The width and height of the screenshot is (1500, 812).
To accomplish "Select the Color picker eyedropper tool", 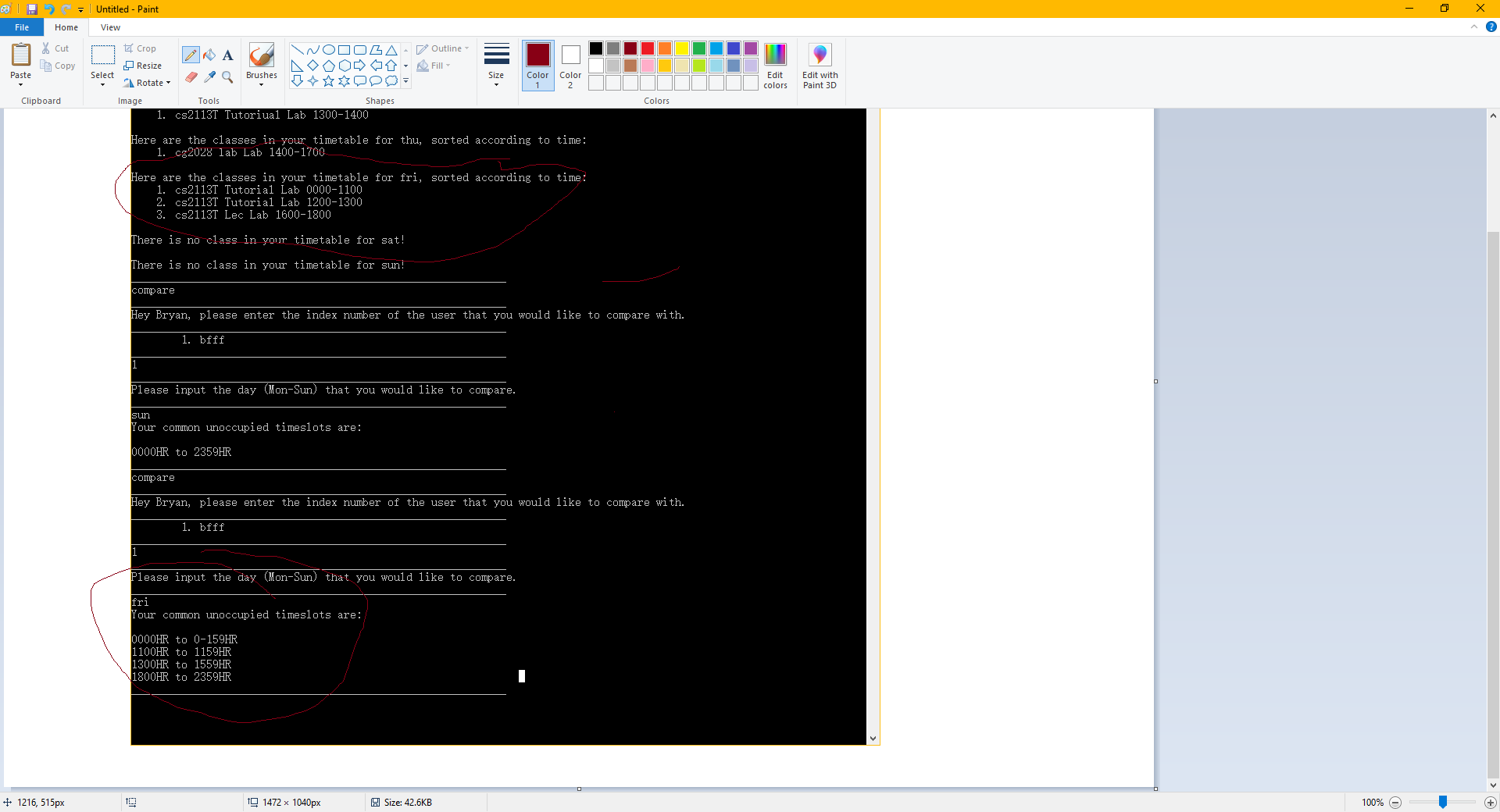I will click(x=209, y=77).
